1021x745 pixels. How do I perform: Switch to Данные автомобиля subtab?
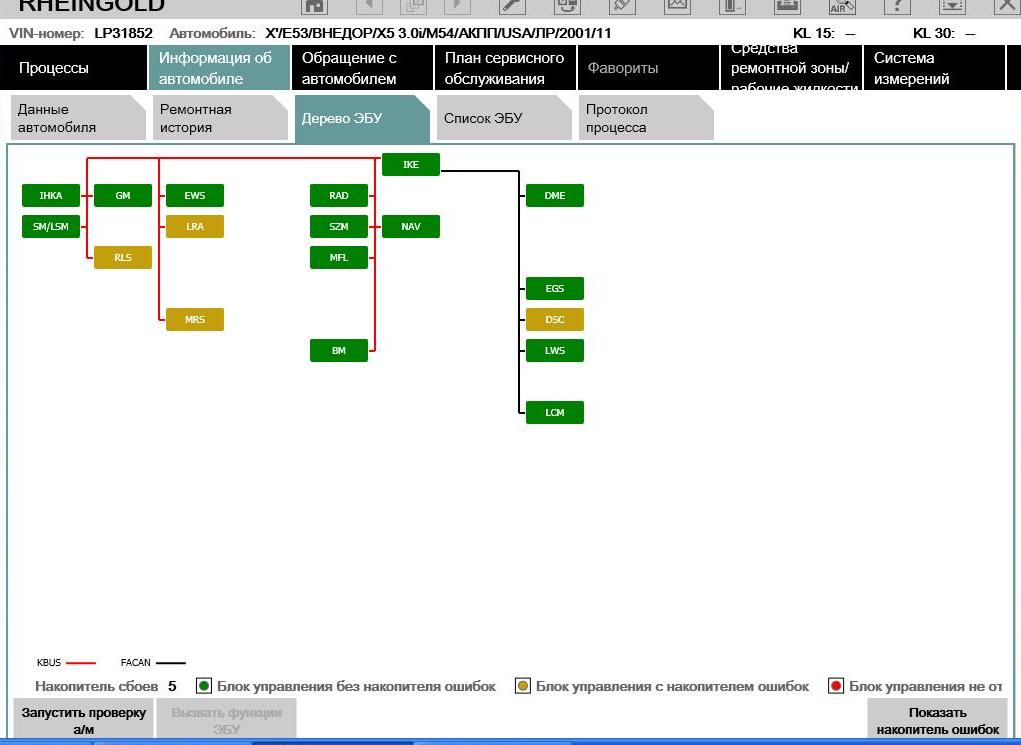coord(78,118)
